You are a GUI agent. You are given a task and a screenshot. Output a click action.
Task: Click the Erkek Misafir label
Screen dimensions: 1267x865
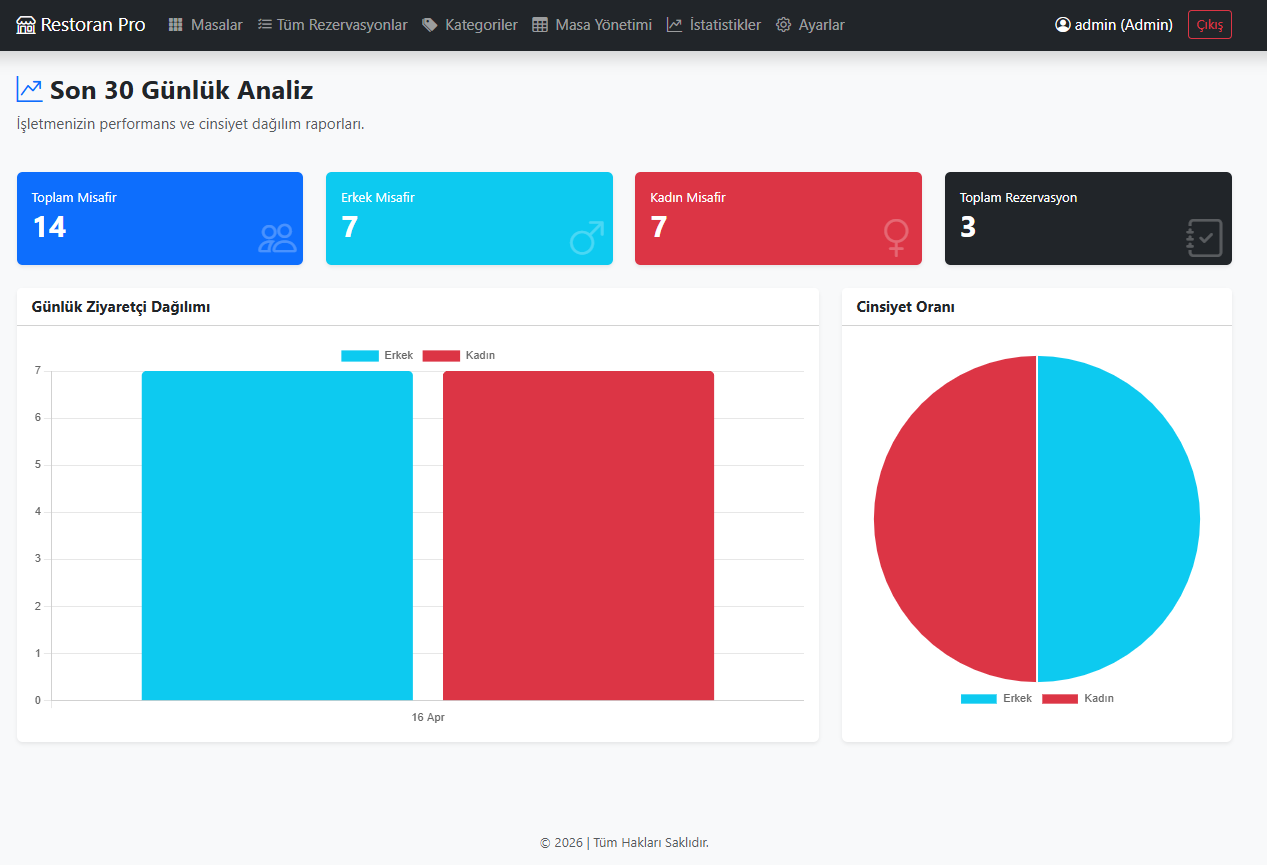tap(377, 198)
